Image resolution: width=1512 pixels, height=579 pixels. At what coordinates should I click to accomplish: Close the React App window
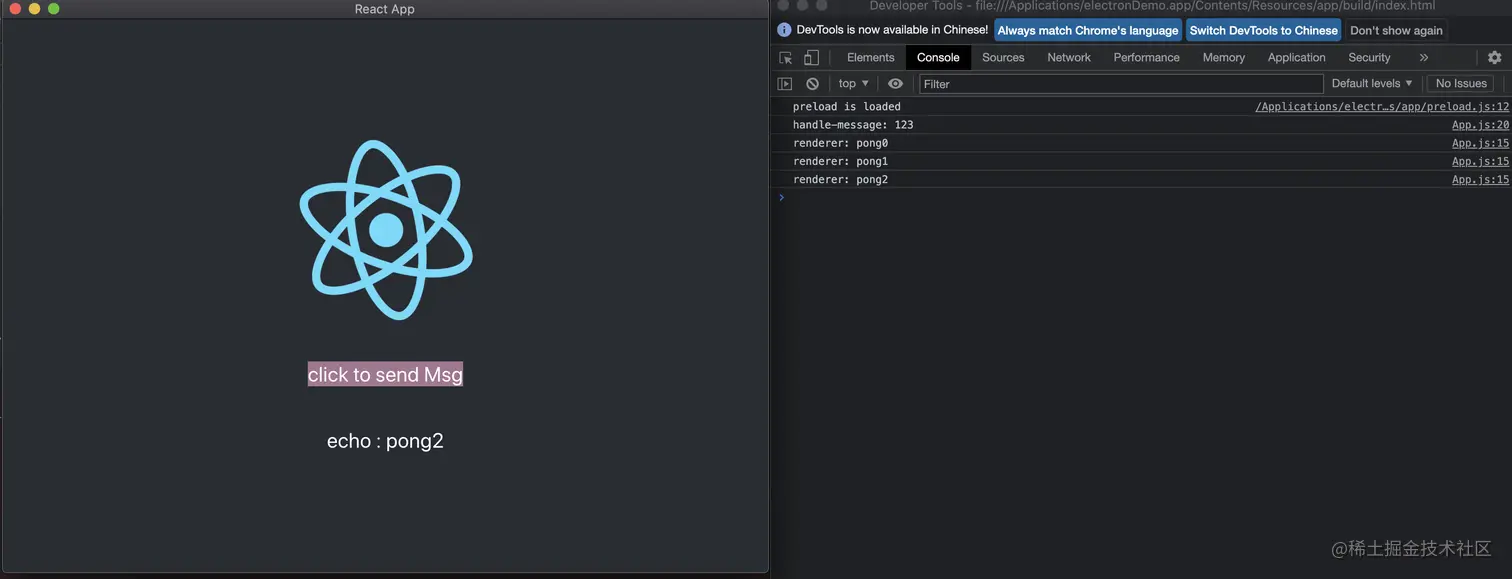[15, 9]
